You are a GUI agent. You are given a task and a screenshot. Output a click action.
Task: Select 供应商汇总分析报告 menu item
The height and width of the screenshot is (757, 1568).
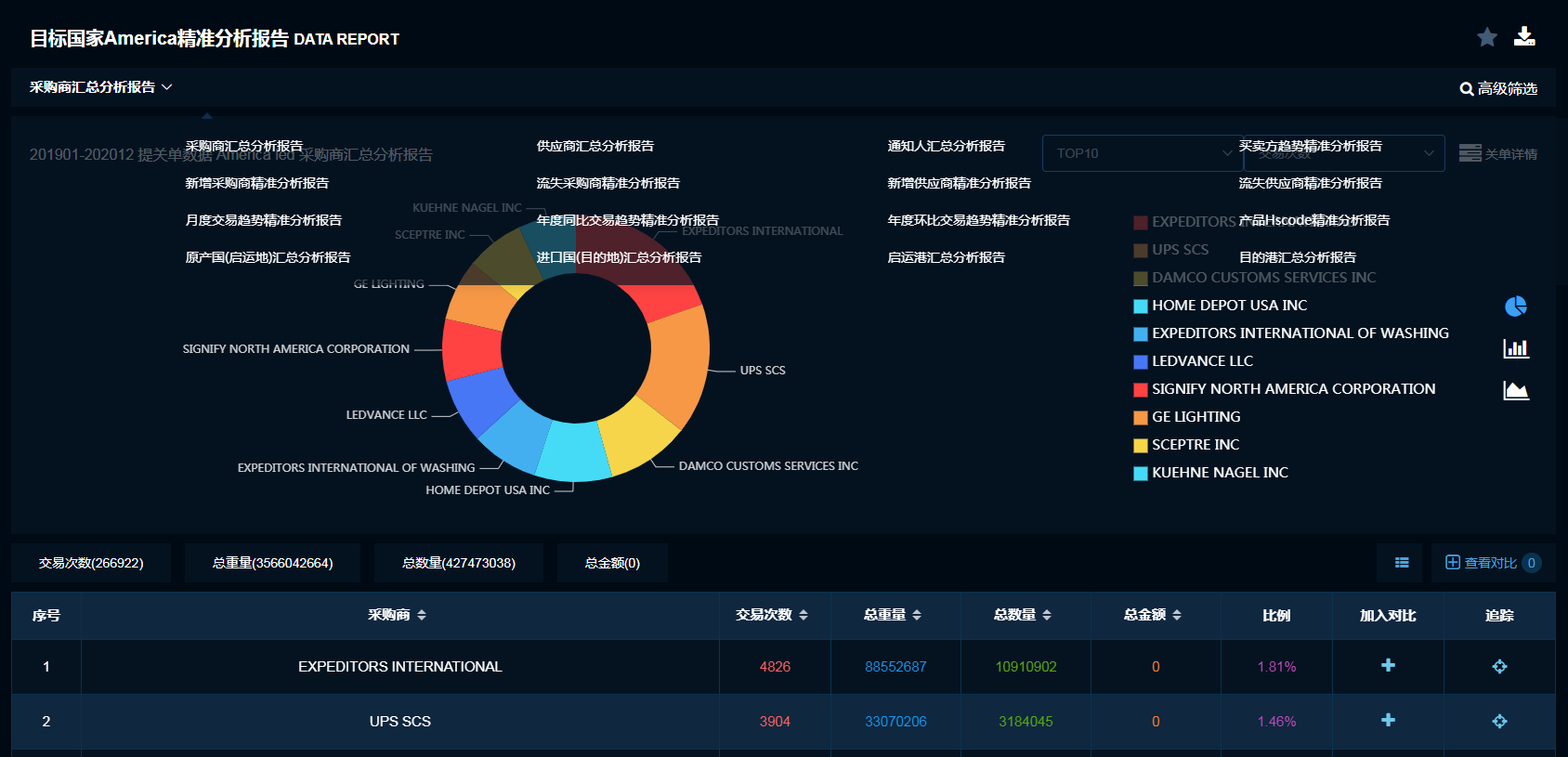595,146
